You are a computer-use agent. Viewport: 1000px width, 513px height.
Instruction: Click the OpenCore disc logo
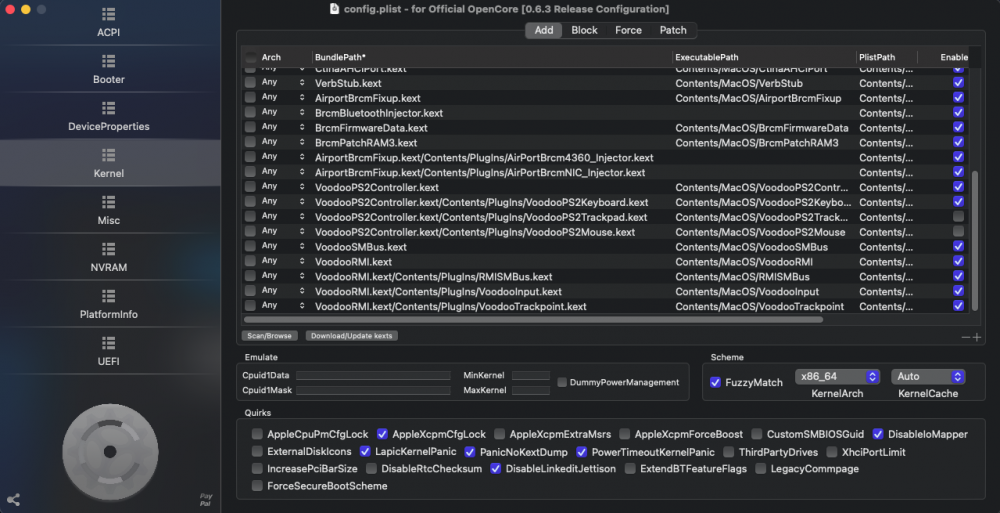(110, 452)
